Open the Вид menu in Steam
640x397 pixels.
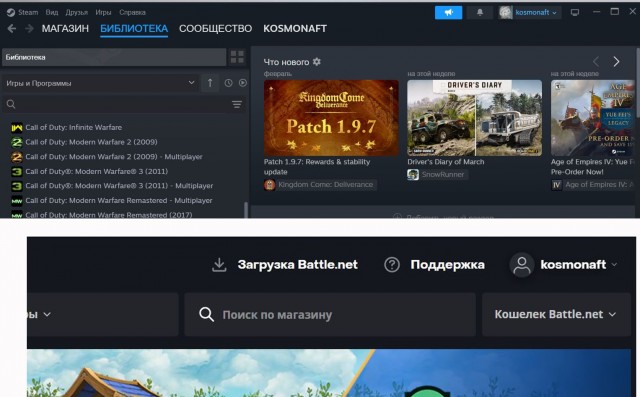click(52, 12)
